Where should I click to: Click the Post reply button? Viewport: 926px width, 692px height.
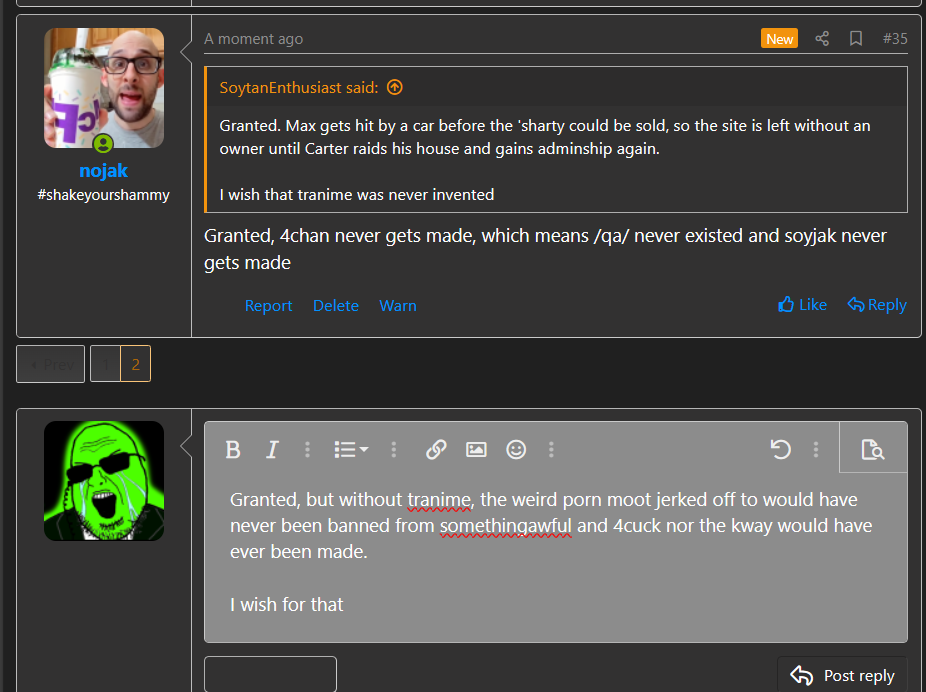(842, 675)
